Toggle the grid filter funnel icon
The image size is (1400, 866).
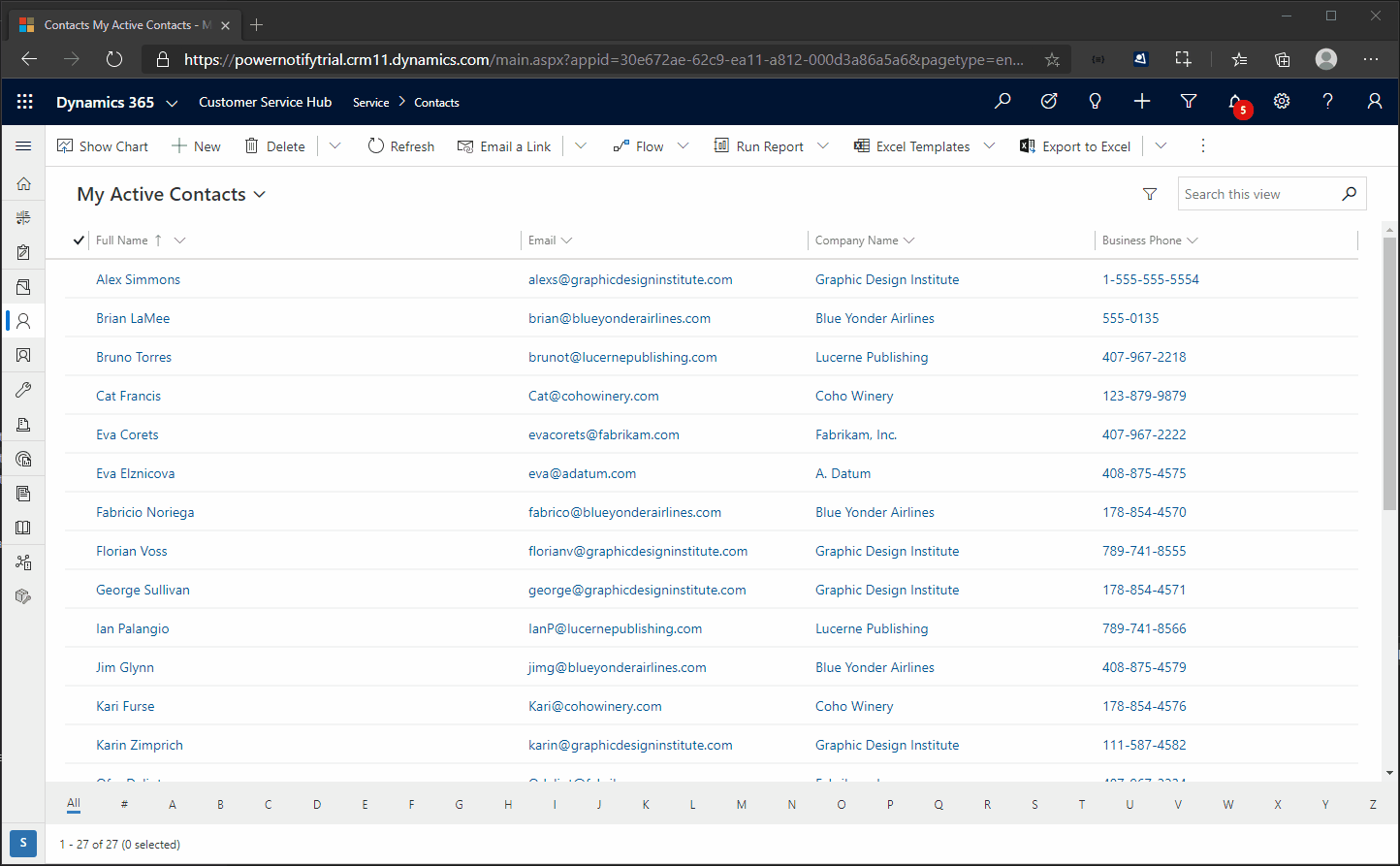pyautogui.click(x=1150, y=193)
